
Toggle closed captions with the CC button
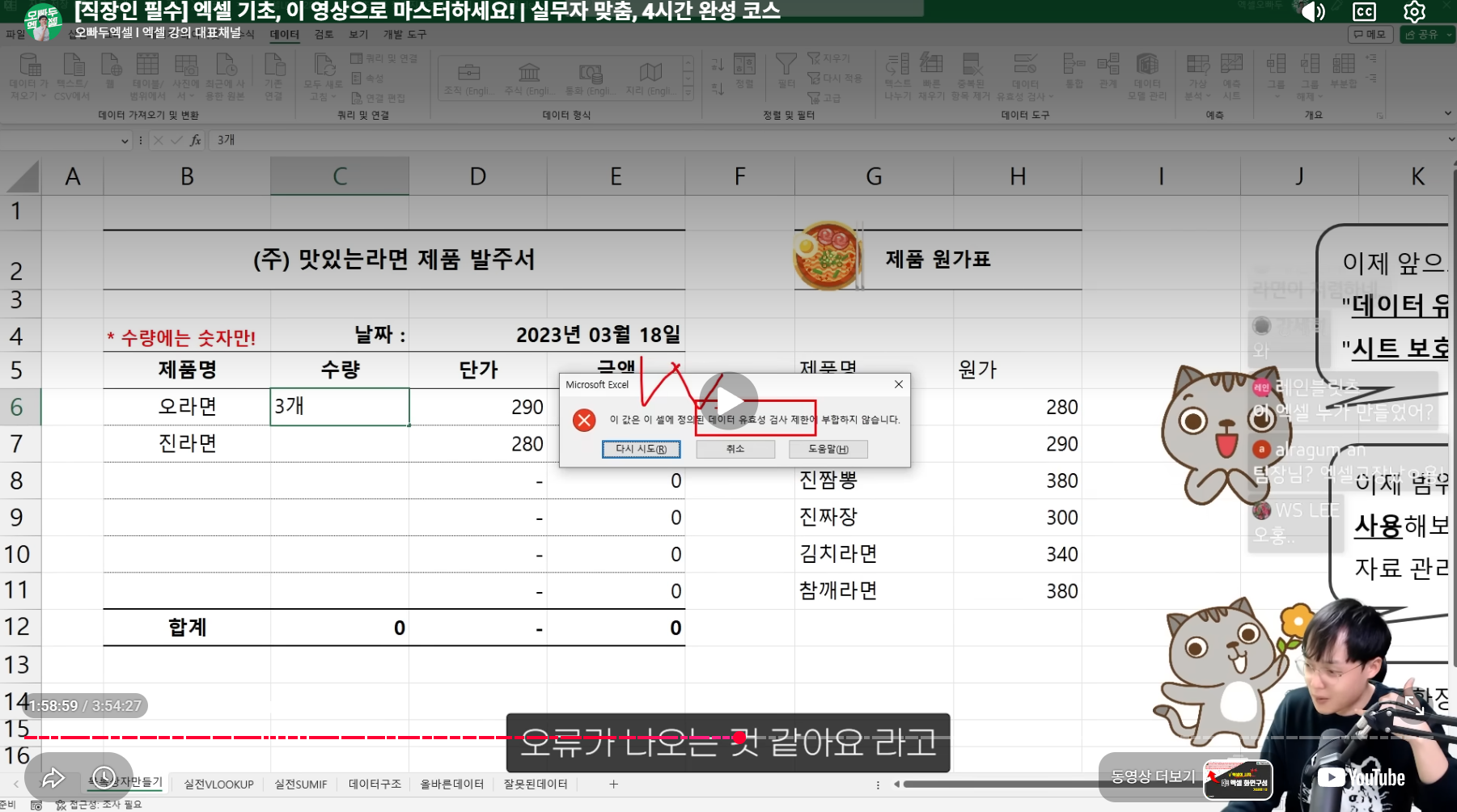(x=1364, y=11)
